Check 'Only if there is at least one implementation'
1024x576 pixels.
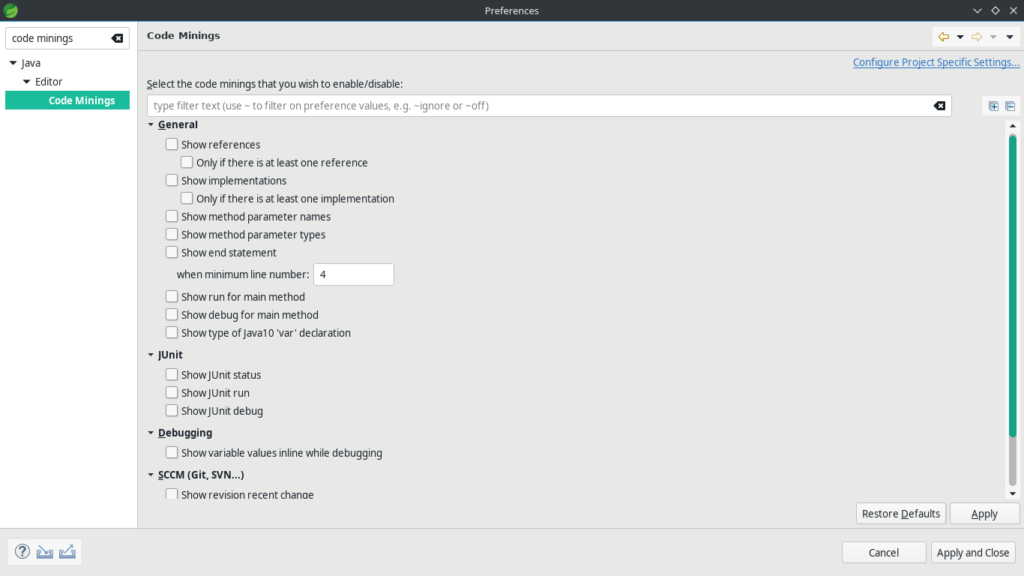(187, 198)
